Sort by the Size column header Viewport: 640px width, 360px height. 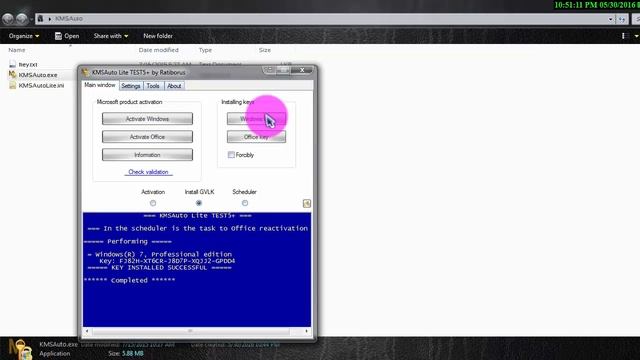264,50
